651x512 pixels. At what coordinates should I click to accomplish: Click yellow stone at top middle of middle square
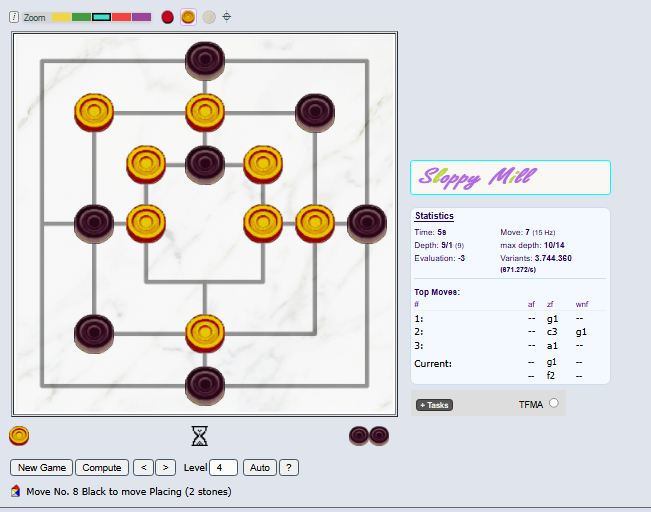tap(205, 113)
